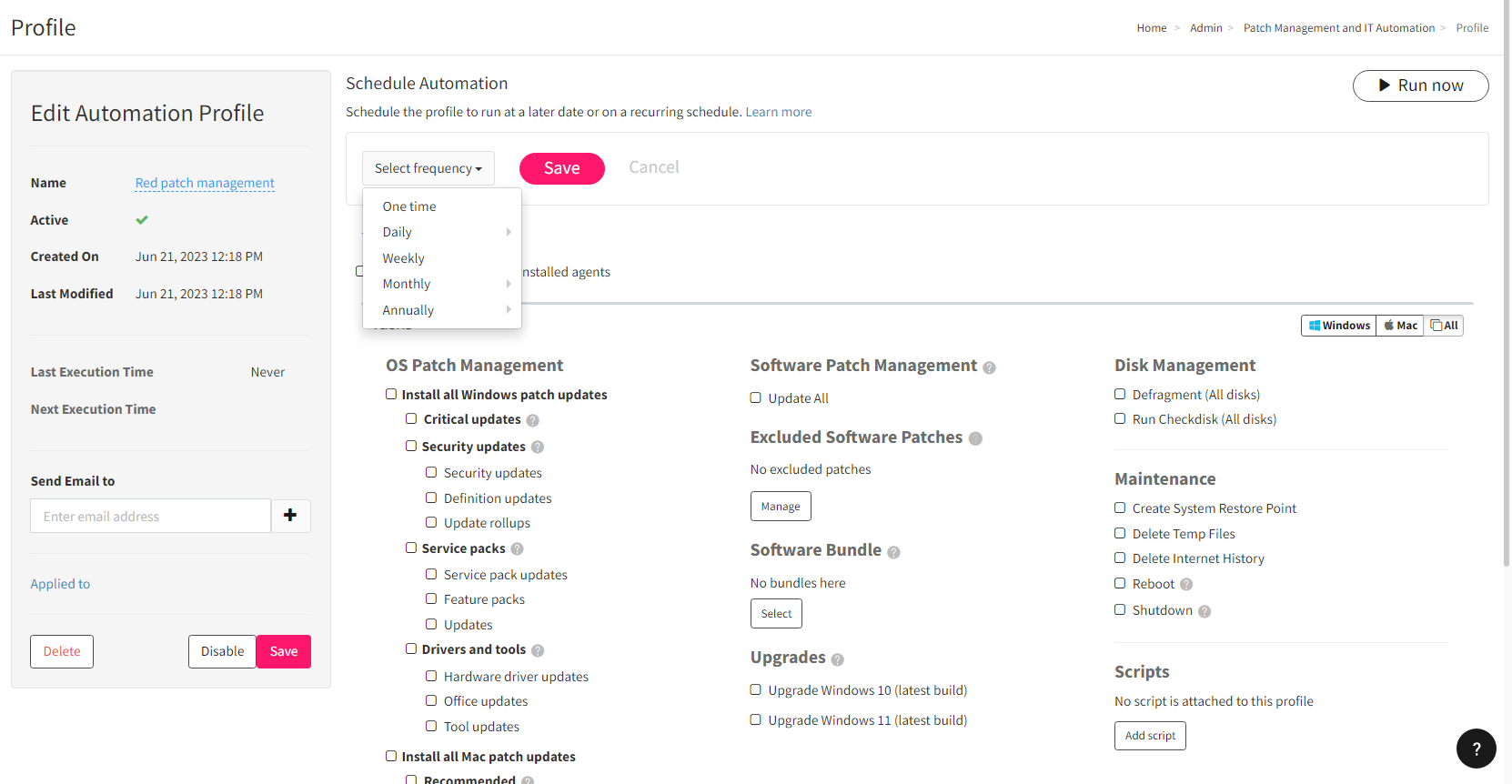Edit the Red patch management name
This screenshot has width=1512, height=784.
click(205, 183)
